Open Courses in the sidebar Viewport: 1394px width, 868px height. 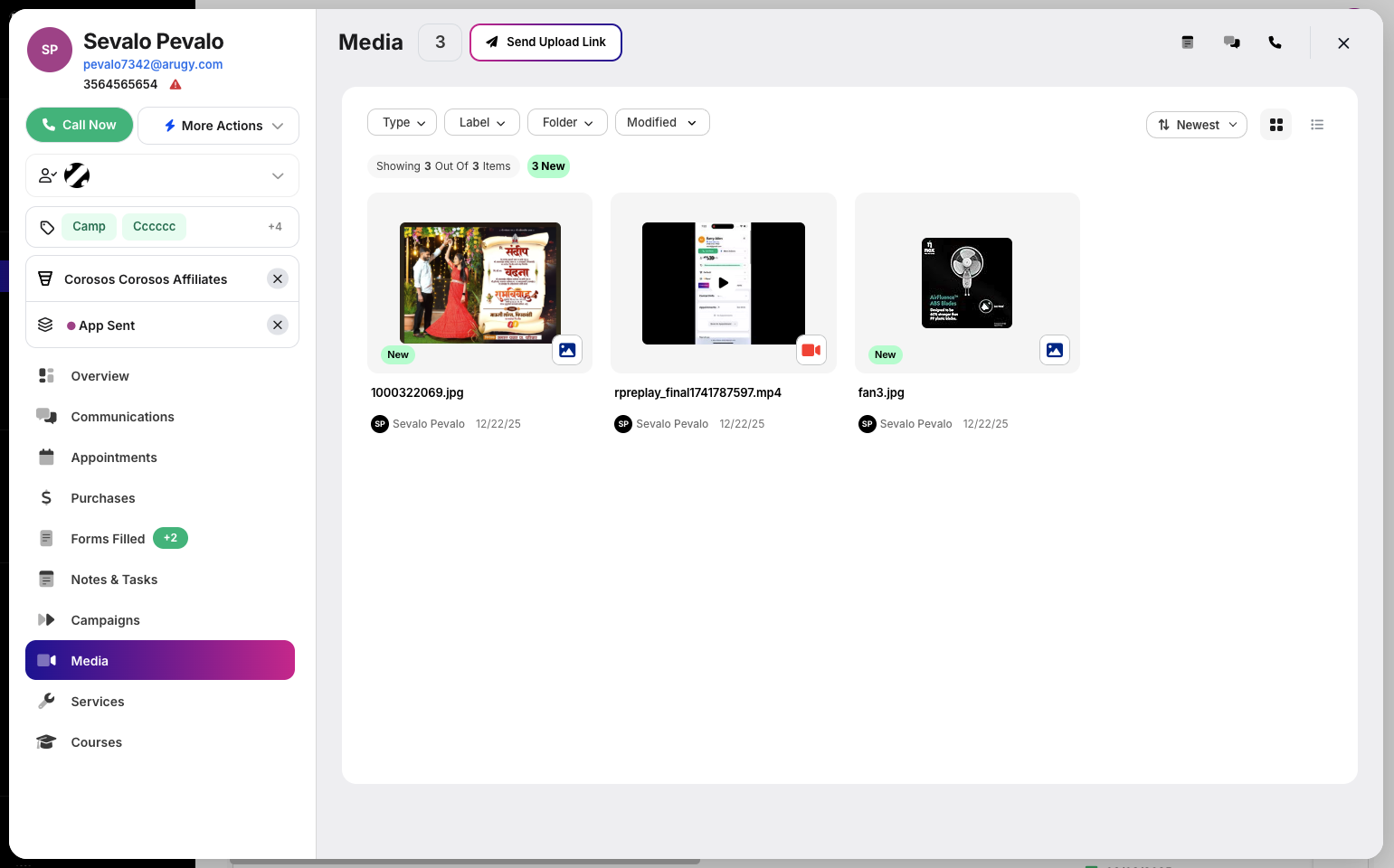pos(160,742)
